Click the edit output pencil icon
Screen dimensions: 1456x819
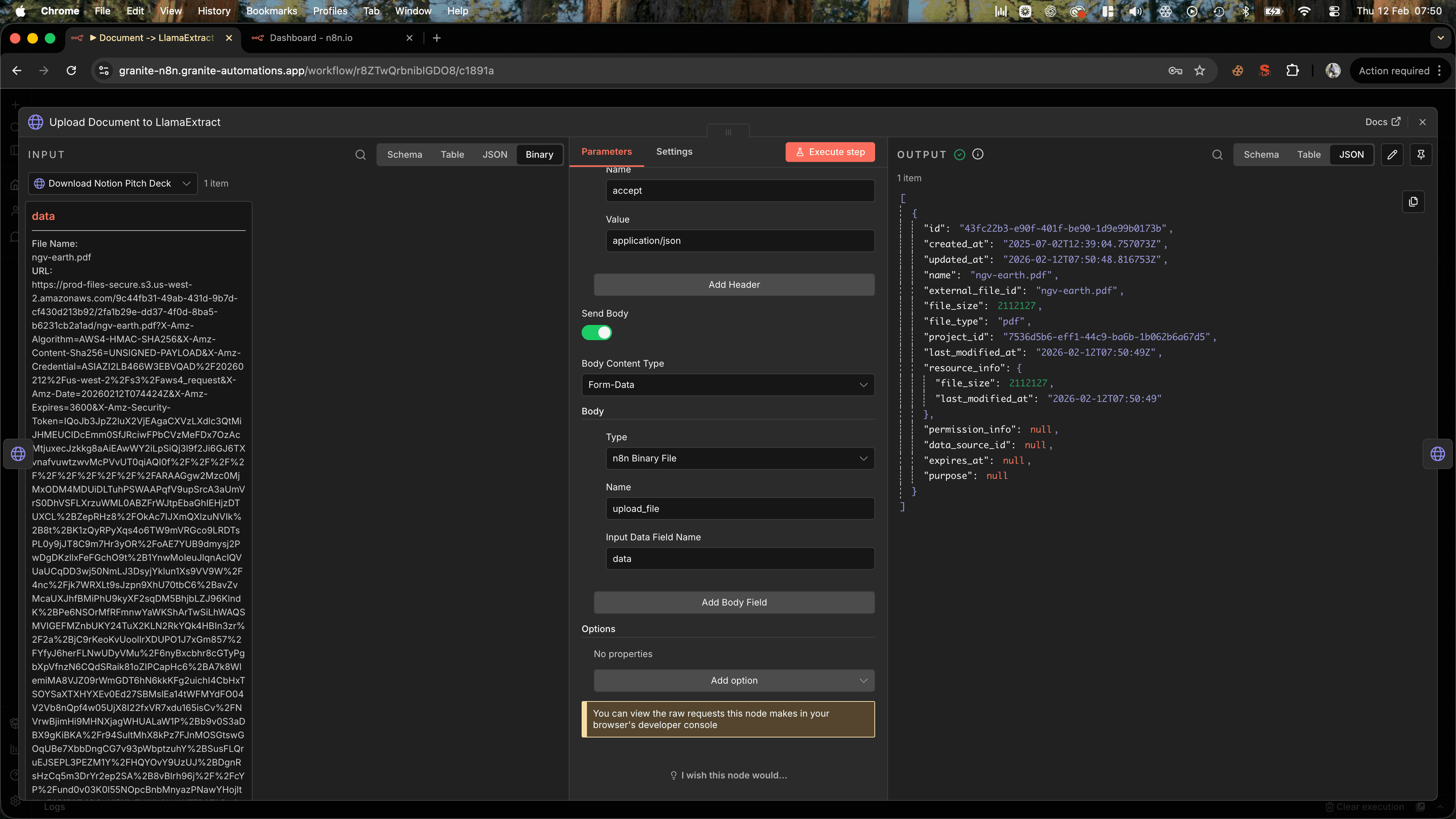1392,155
